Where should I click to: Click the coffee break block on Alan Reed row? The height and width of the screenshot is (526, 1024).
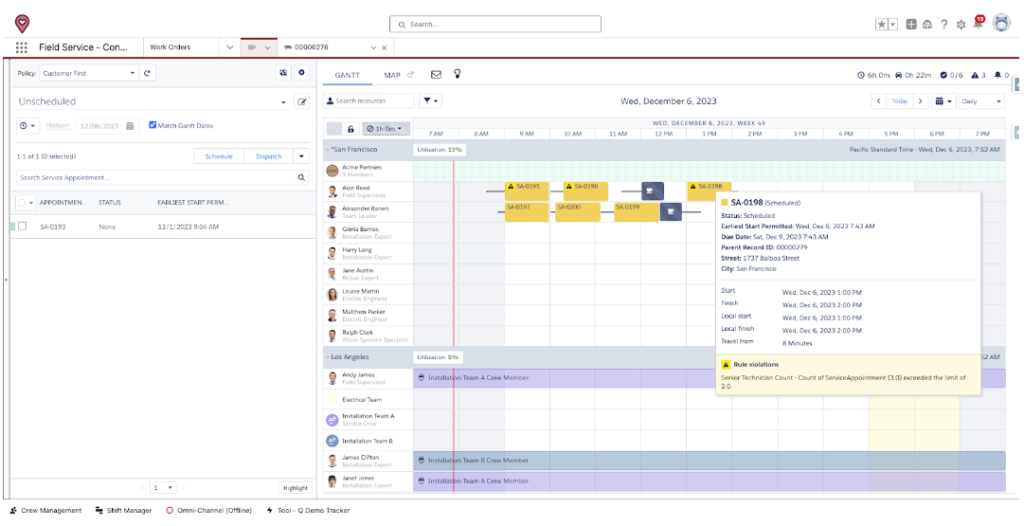pos(652,191)
